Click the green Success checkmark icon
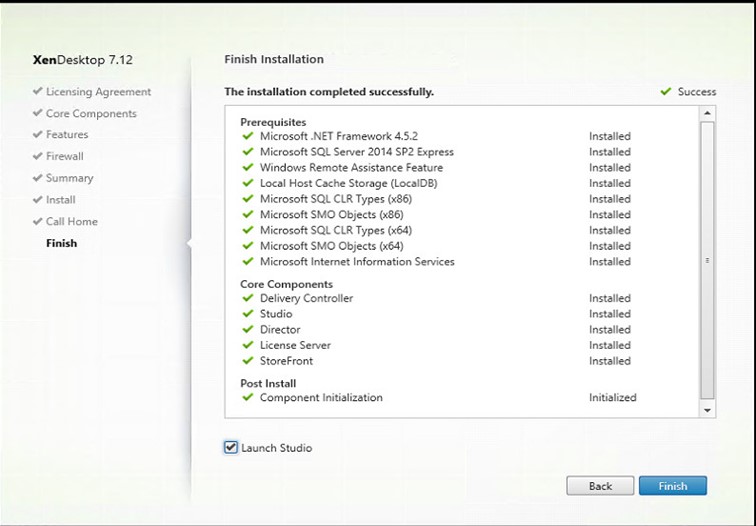 666,91
